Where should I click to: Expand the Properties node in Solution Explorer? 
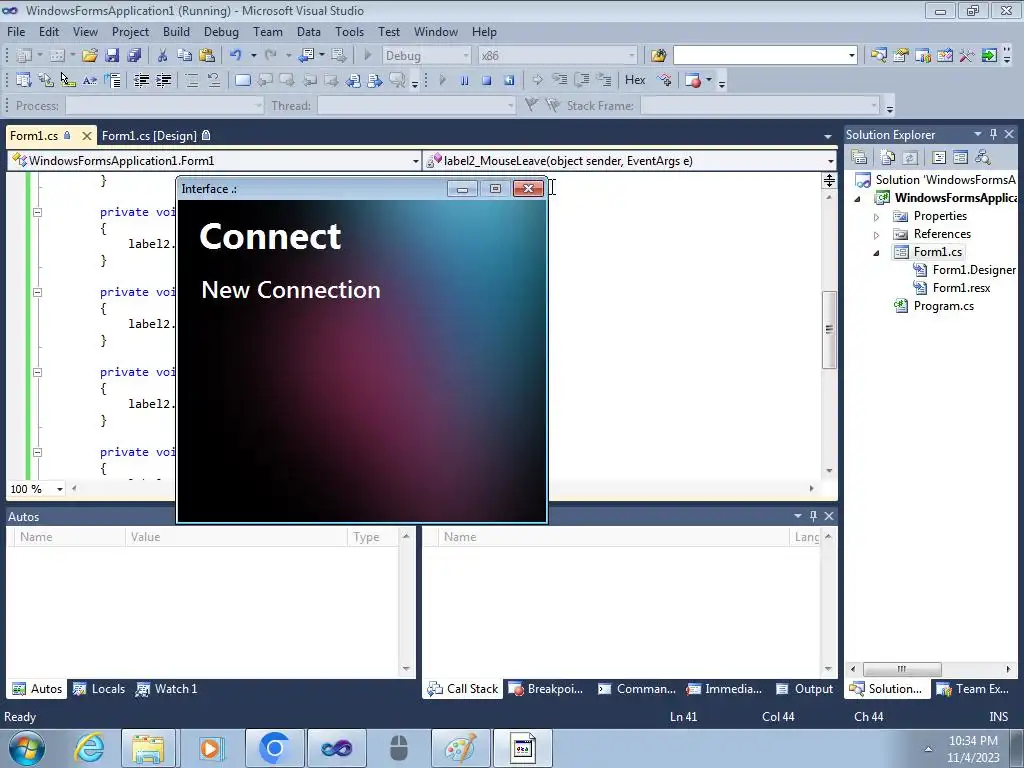pos(876,216)
